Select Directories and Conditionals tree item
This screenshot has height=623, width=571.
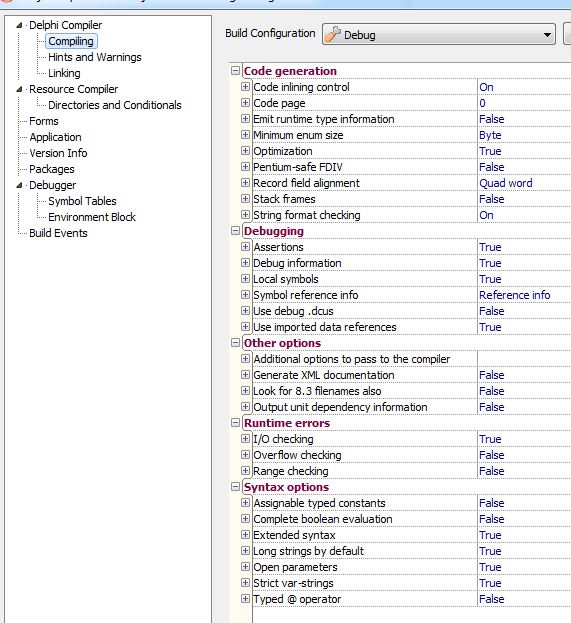114,105
